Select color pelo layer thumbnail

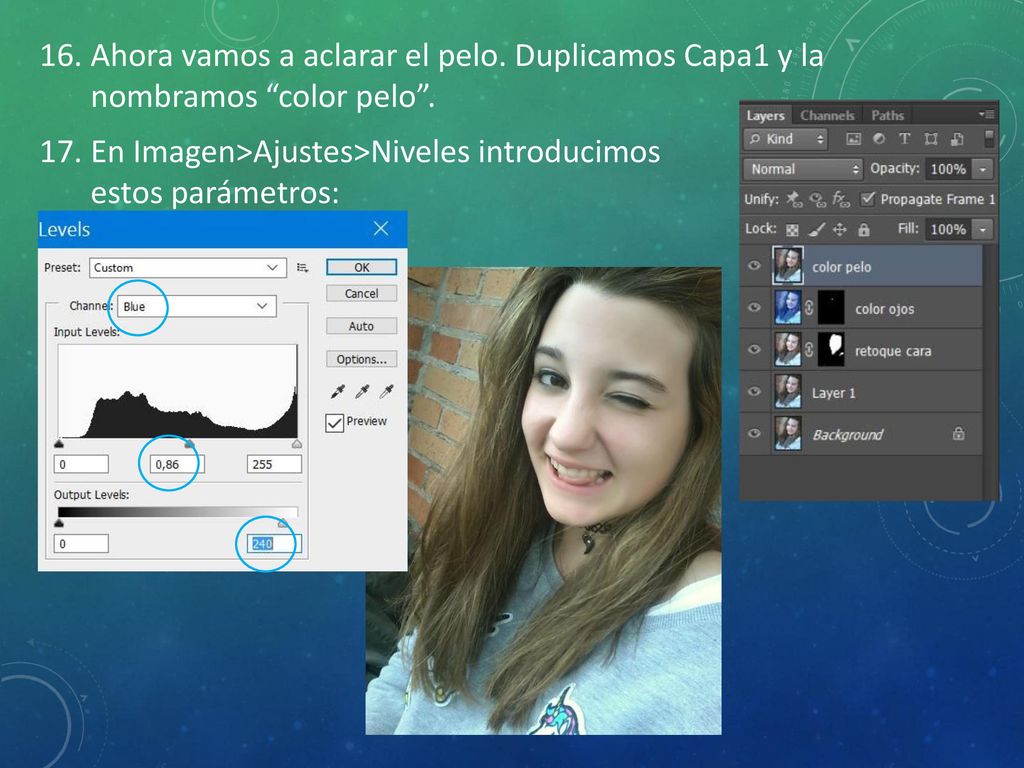[x=788, y=265]
